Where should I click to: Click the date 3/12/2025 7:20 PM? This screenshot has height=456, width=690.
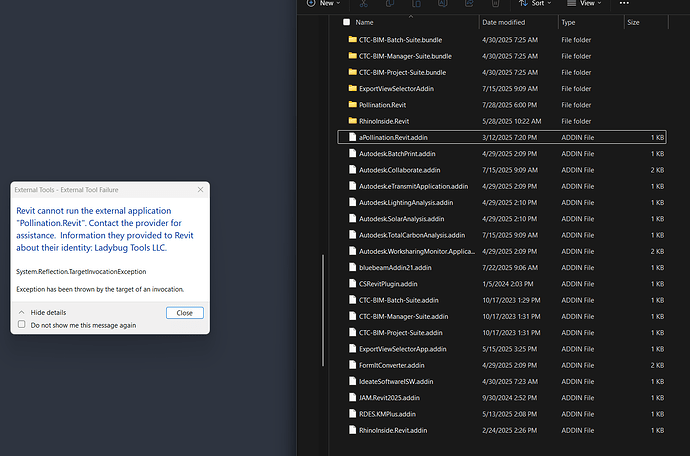pyautogui.click(x=510, y=137)
